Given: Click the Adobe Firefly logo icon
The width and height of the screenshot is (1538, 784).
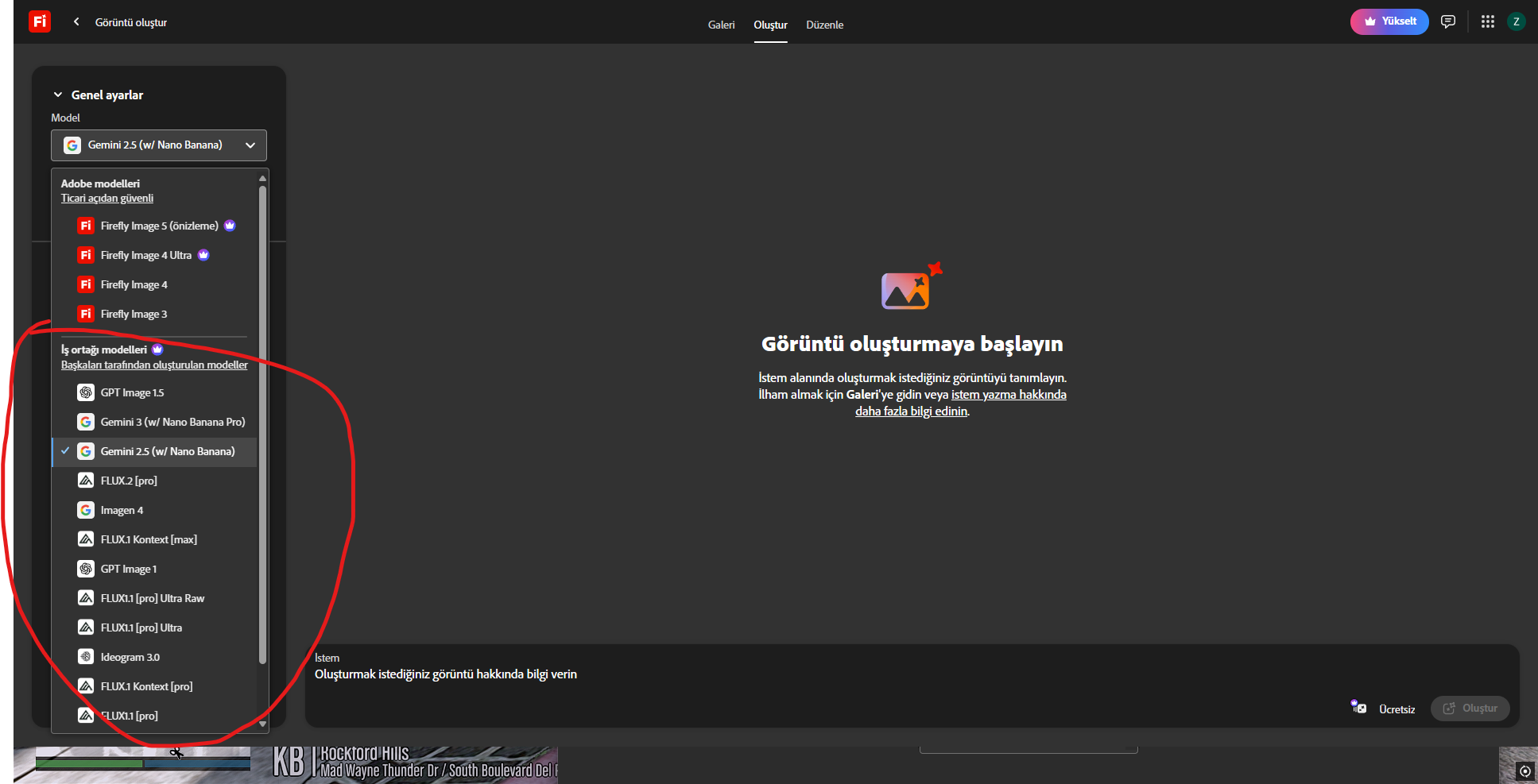Looking at the screenshot, I should pyautogui.click(x=40, y=21).
